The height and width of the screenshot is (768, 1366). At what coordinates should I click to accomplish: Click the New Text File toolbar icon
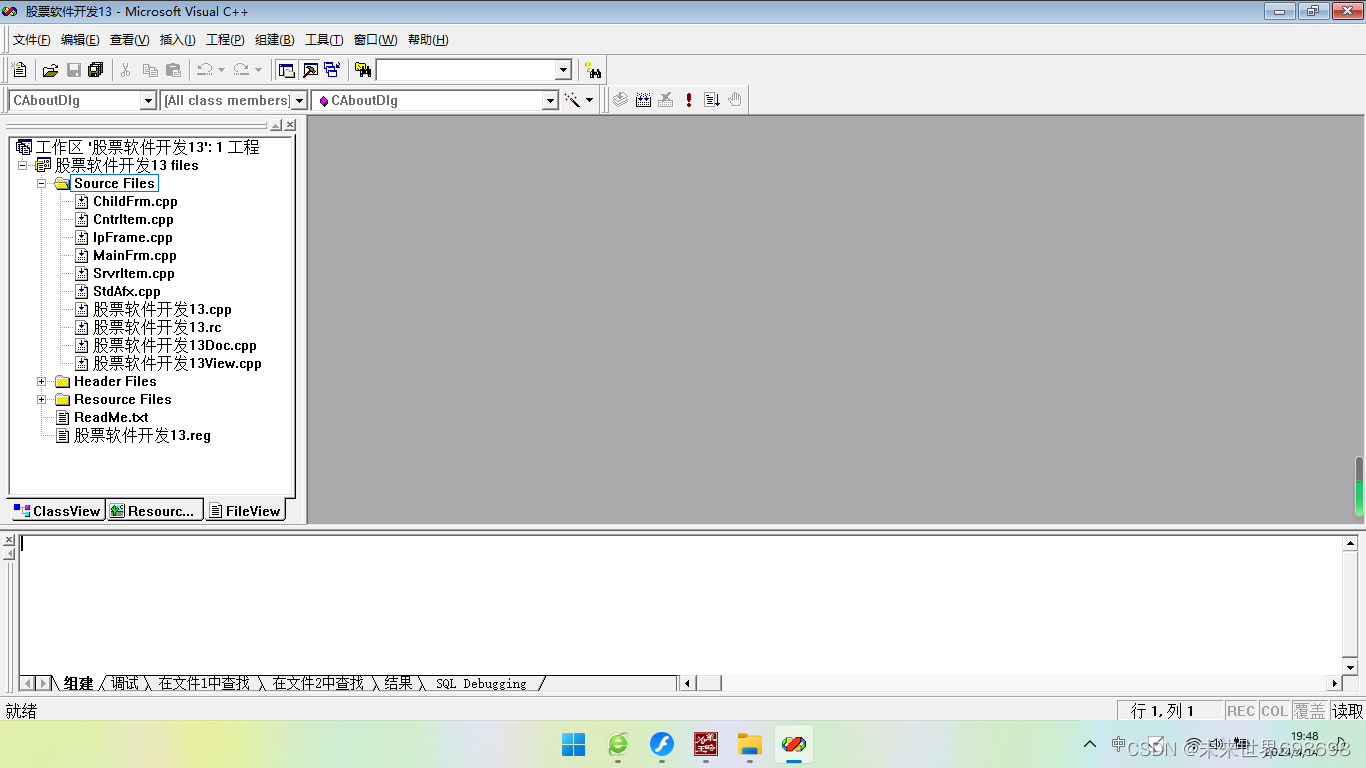pyautogui.click(x=19, y=70)
